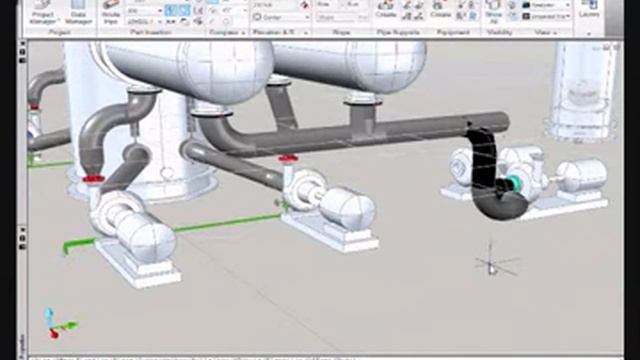This screenshot has width=640, height=360.
Task: Select the pump on the right skid
Action: [x=527, y=171]
